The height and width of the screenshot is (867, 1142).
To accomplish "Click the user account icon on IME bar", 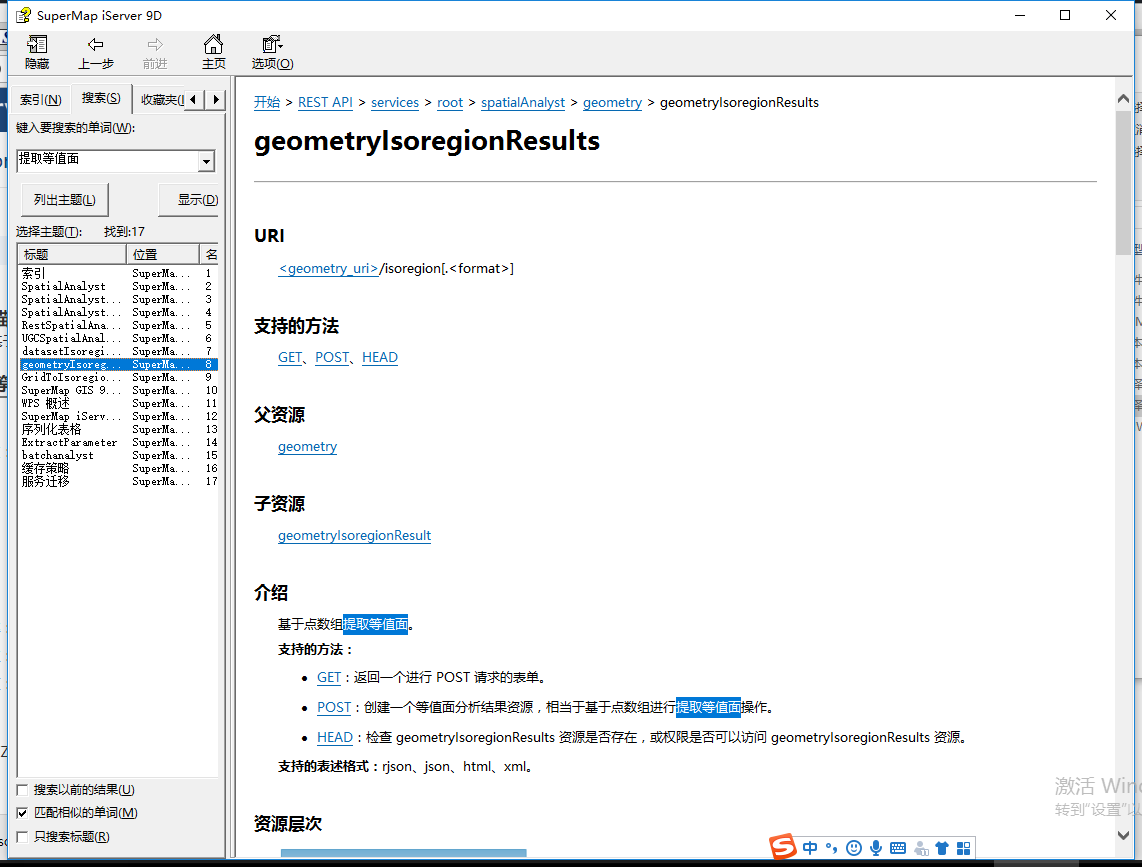I will click(x=921, y=848).
